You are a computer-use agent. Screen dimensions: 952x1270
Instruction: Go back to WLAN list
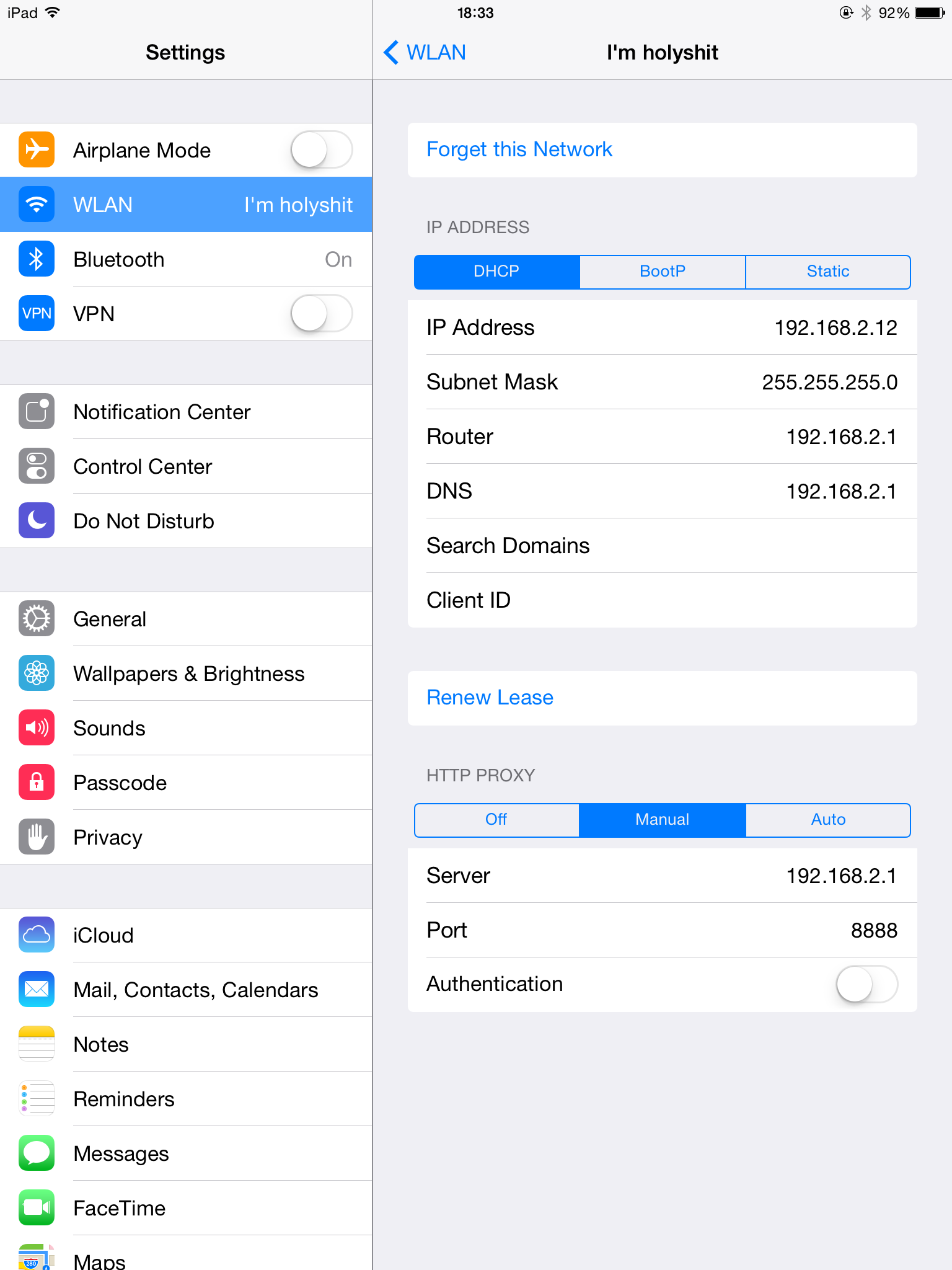tap(425, 53)
